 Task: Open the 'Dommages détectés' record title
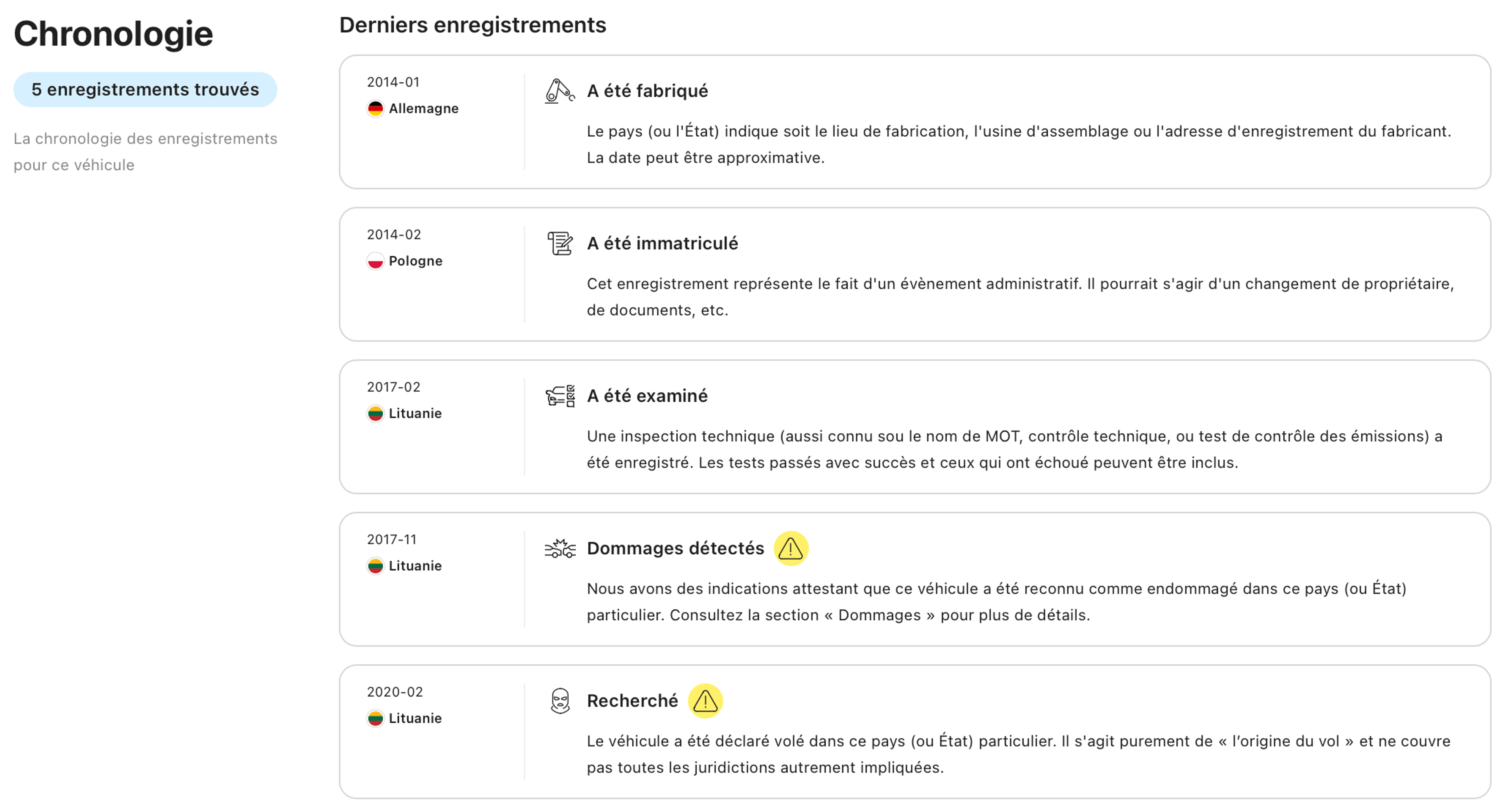pos(675,548)
